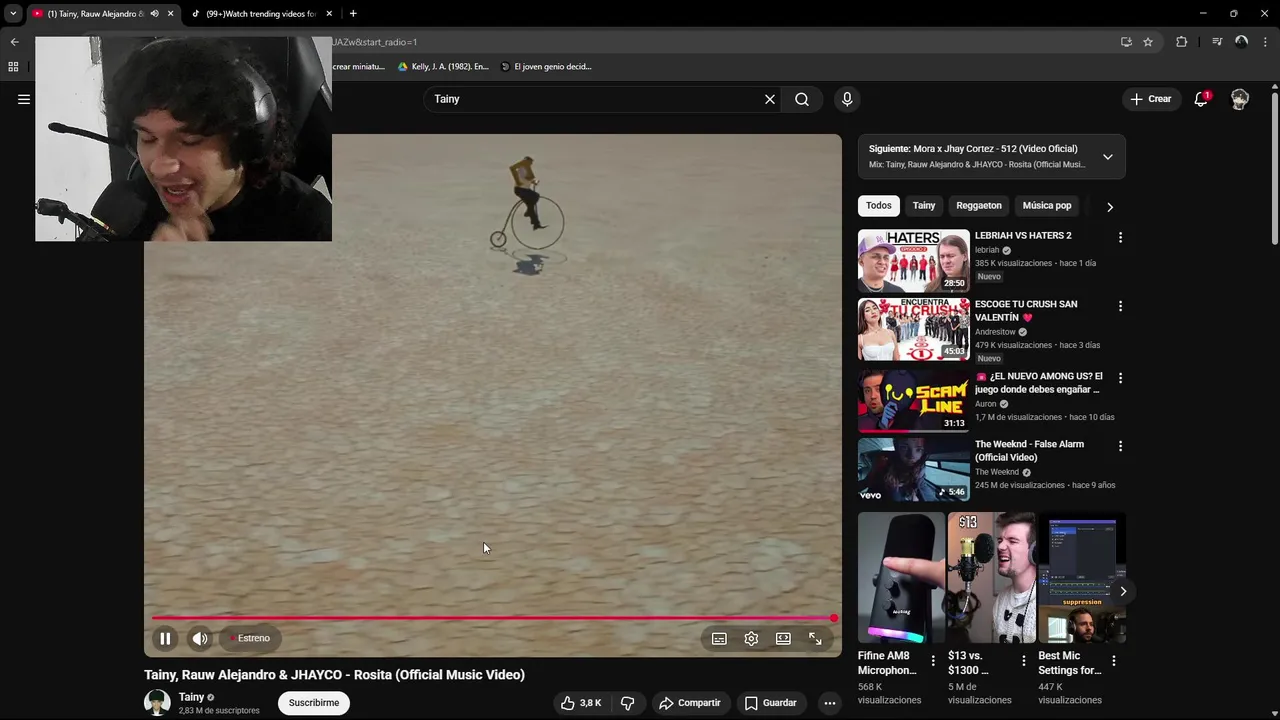The height and width of the screenshot is (720, 1280).
Task: Open options for ESCOGE TU CRUSH video
Action: (x=1120, y=305)
